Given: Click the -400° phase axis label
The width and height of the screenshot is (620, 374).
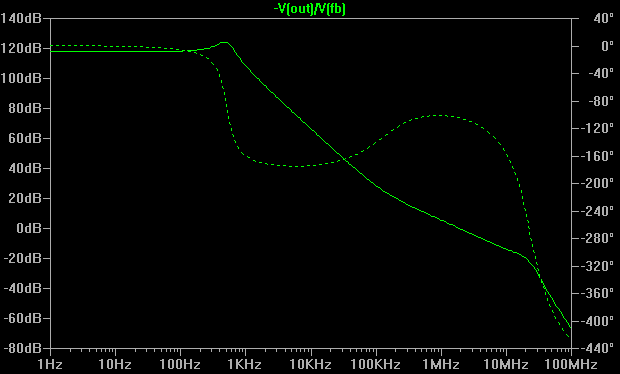Looking at the screenshot, I should click(x=596, y=321).
